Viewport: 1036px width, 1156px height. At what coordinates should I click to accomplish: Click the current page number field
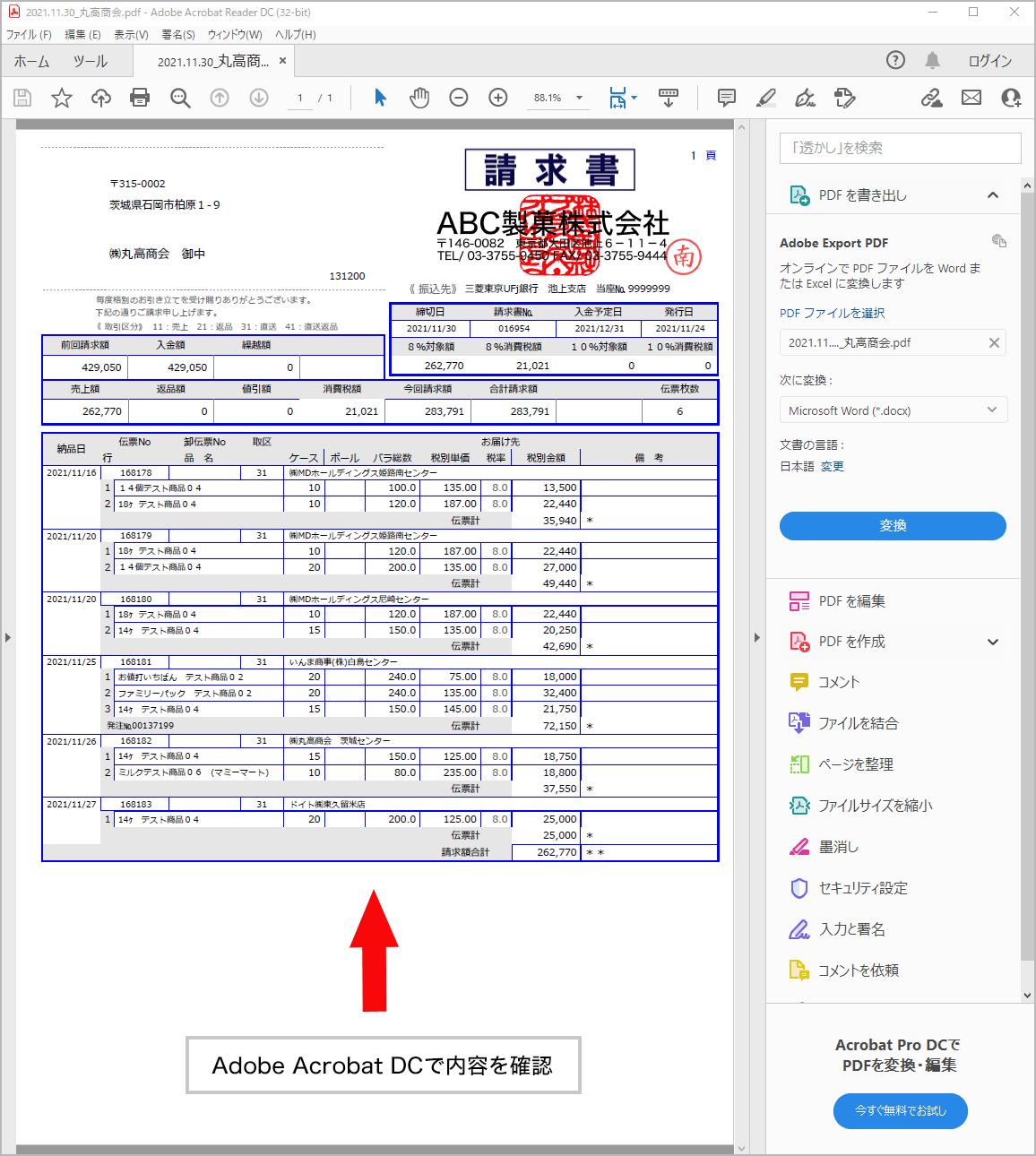point(300,98)
